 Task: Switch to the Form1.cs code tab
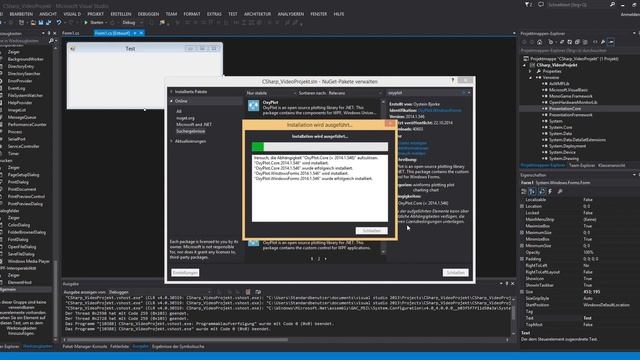tap(71, 33)
